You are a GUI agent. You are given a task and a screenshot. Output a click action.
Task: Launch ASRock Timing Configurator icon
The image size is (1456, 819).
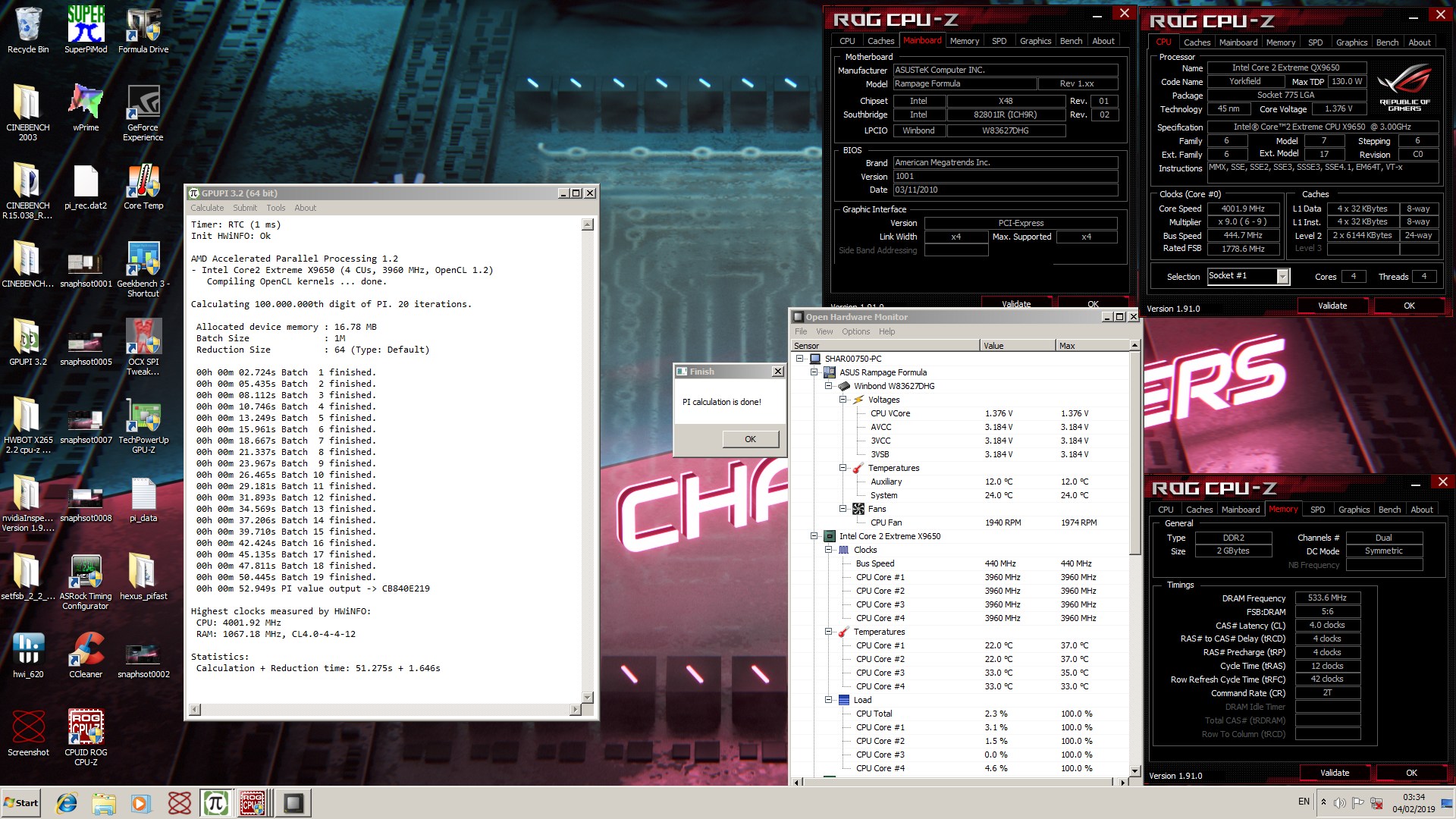click(x=86, y=582)
